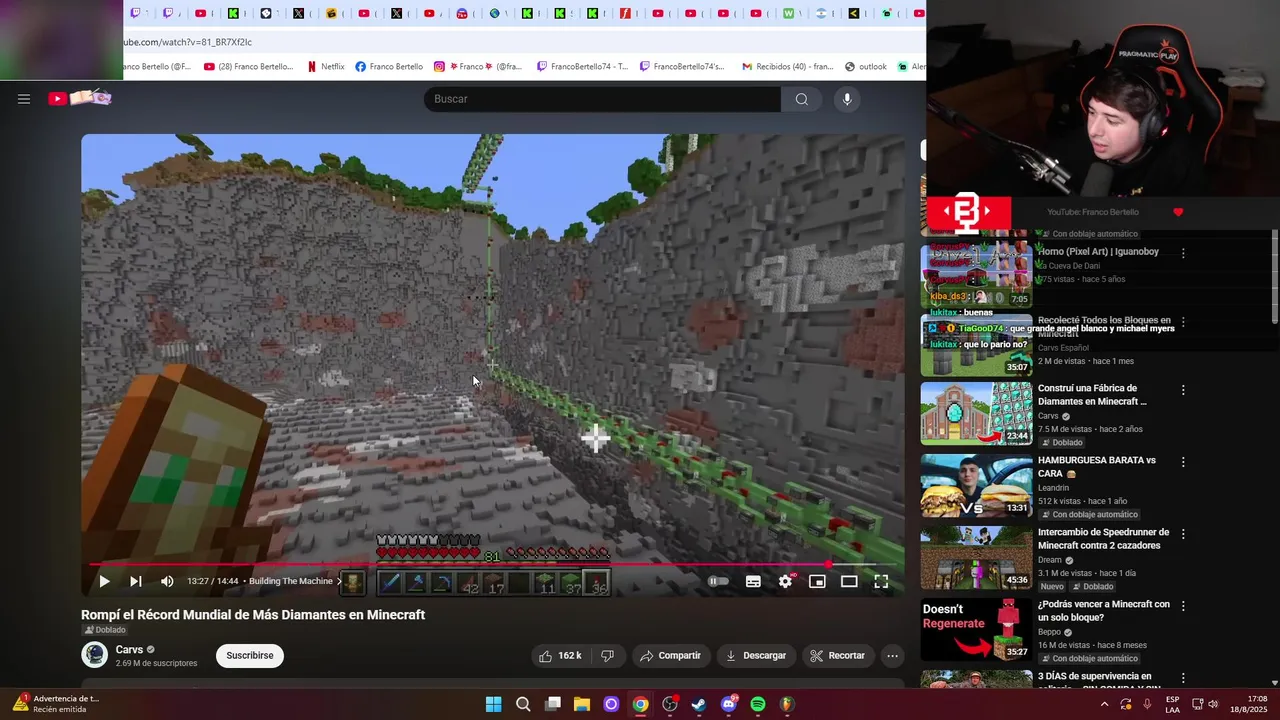Viewport: 1280px width, 720px height.
Task: Click the Dream channel name
Action: 1051,561
